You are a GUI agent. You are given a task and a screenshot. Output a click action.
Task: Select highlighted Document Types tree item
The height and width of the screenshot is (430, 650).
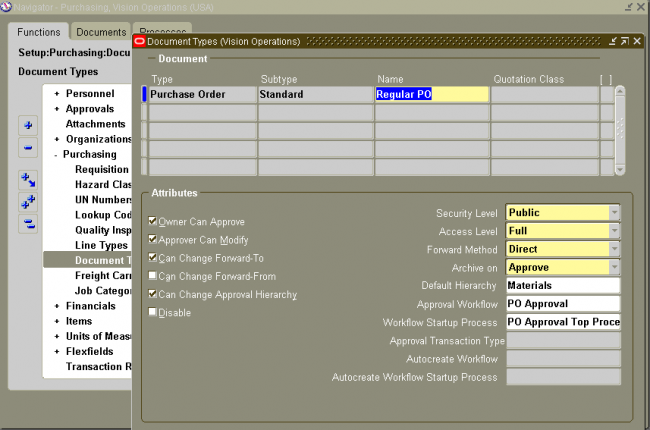click(x=87, y=260)
